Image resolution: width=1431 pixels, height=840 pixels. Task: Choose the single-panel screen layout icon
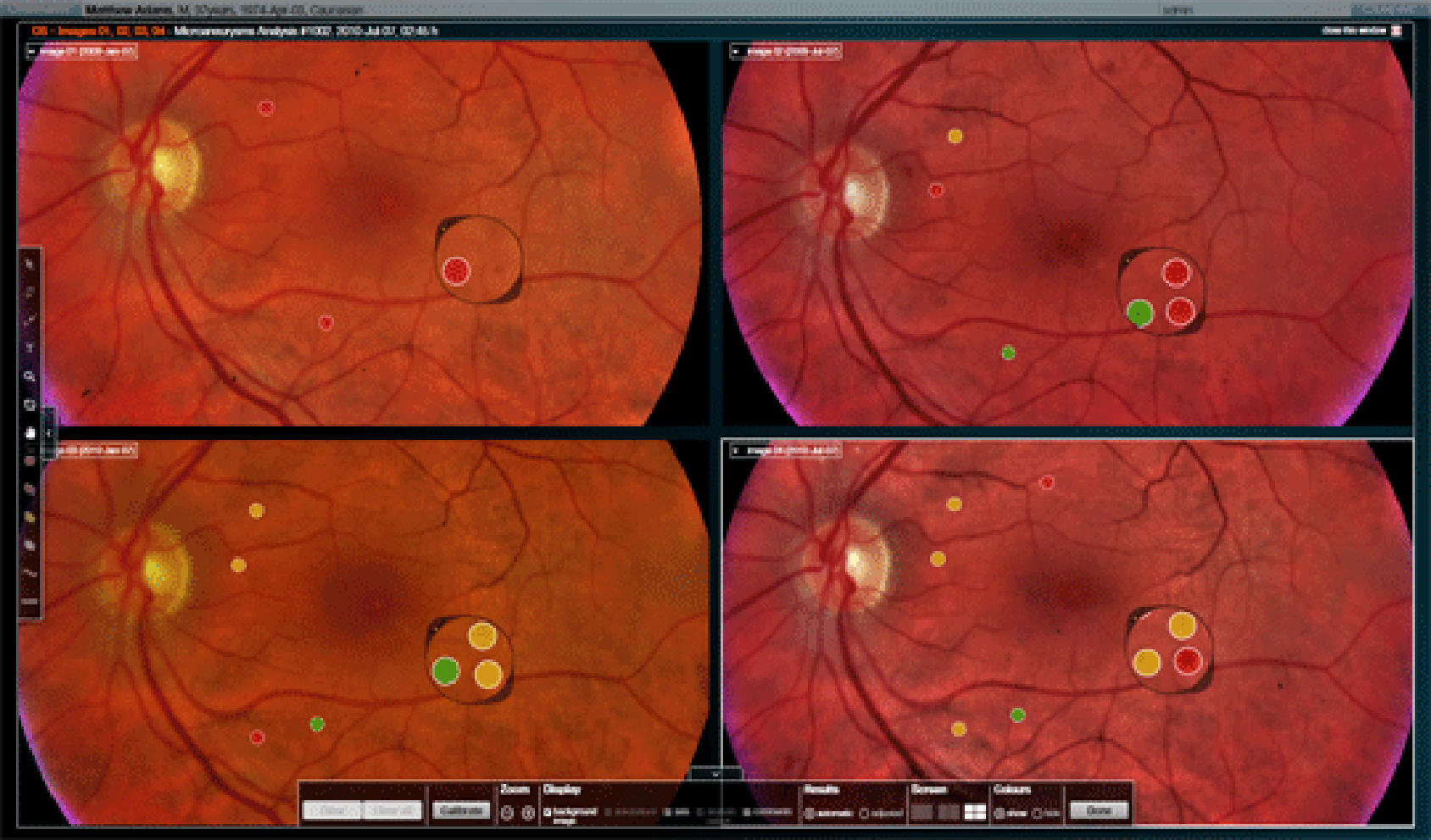tap(922, 812)
